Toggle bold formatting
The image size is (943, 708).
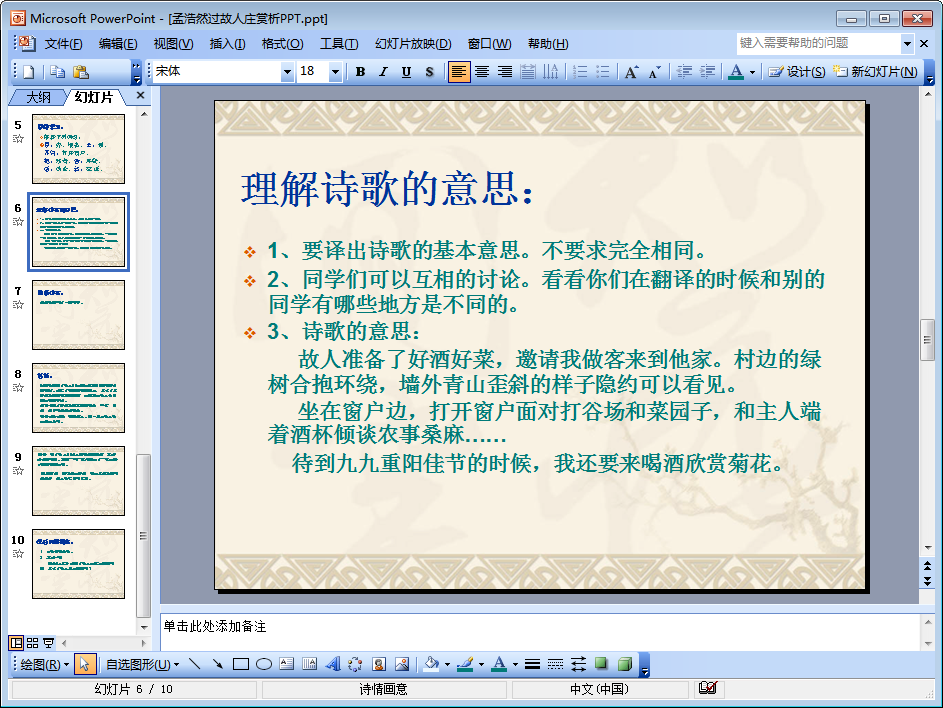point(360,72)
